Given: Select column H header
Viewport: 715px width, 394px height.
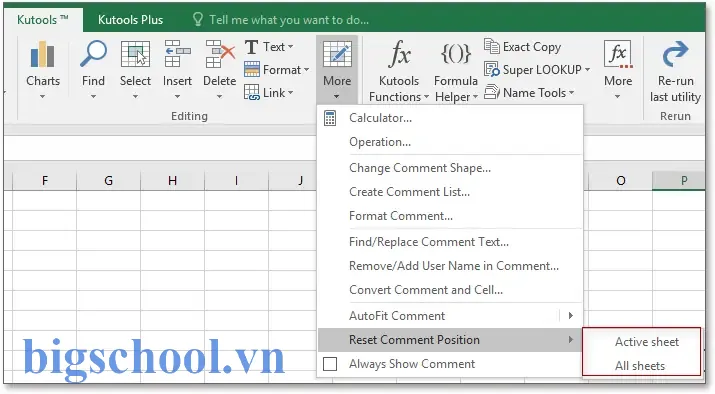Looking at the screenshot, I should pyautogui.click(x=172, y=181).
